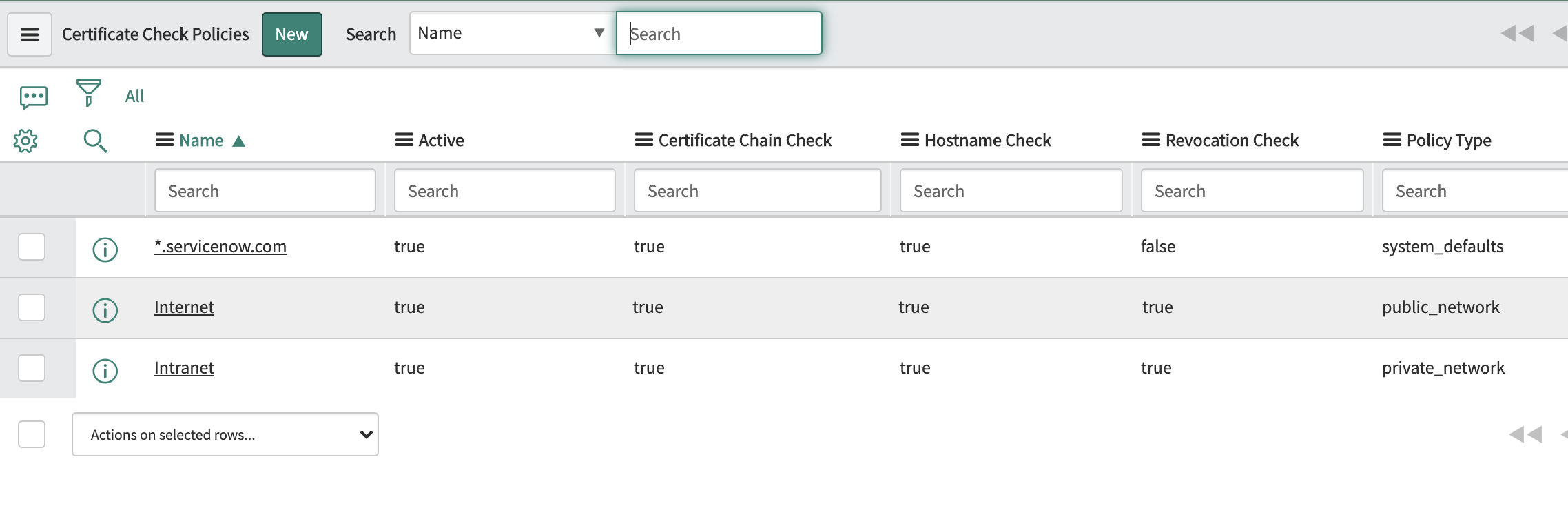Screen dimensions: 1568x528
Task: Click Certificate Chain Check search field
Action: pyautogui.click(x=758, y=190)
